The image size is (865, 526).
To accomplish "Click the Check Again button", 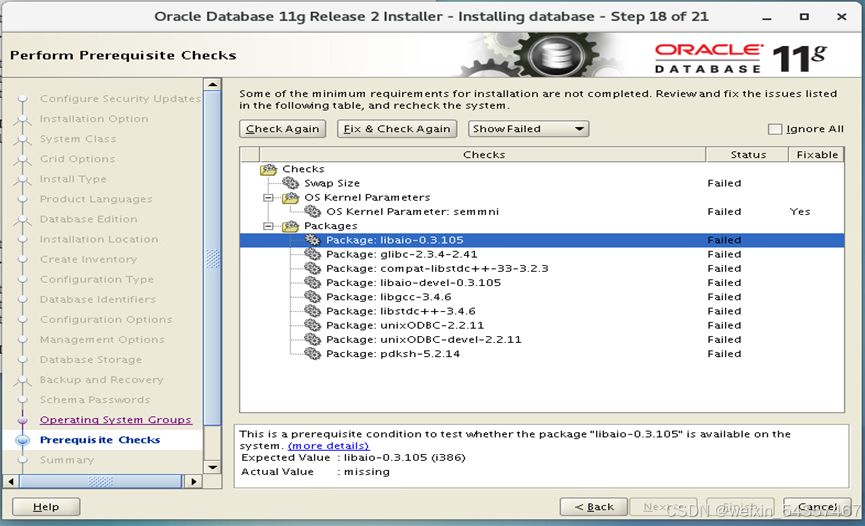I will 283,129.
